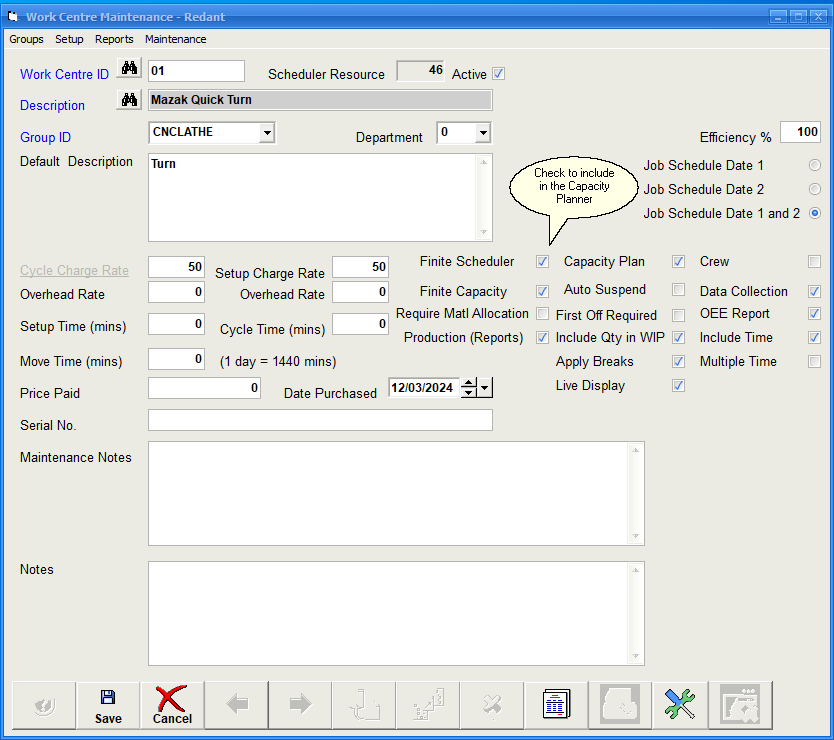This screenshot has height=740, width=834.
Task: Open the Reports menu
Action: coord(114,39)
